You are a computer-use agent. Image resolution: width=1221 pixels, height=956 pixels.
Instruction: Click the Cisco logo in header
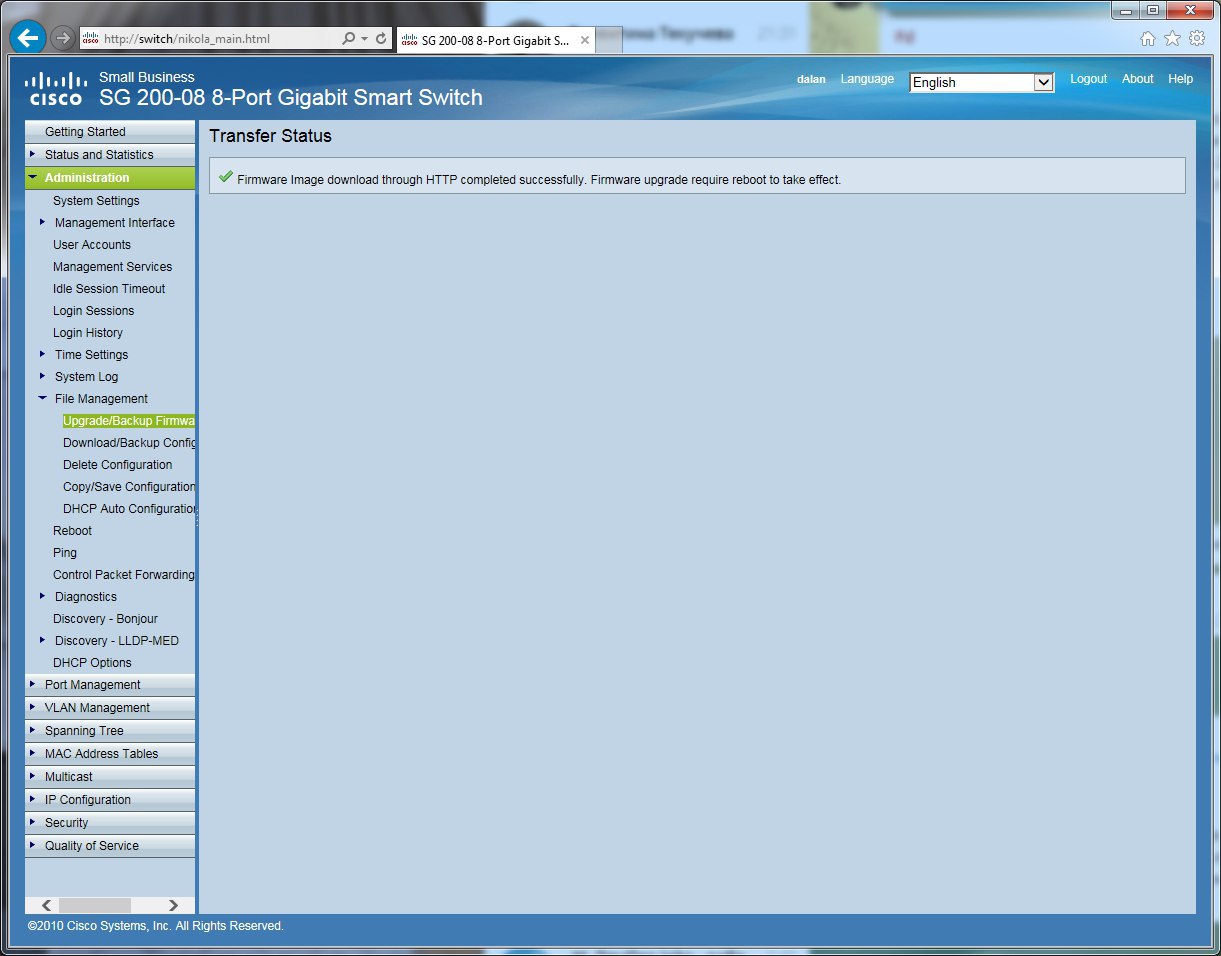(56, 88)
